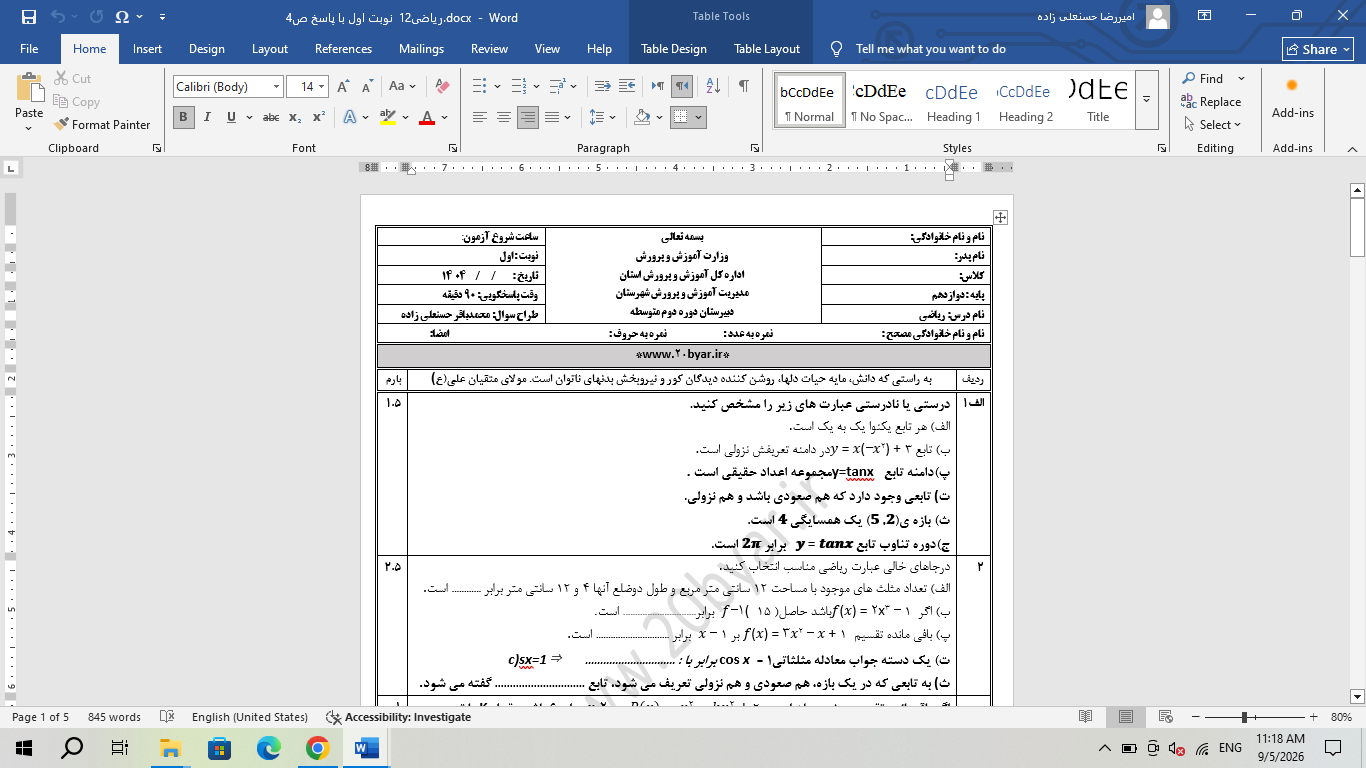Toggle justify alignment
The image size is (1366, 768).
pos(553,117)
